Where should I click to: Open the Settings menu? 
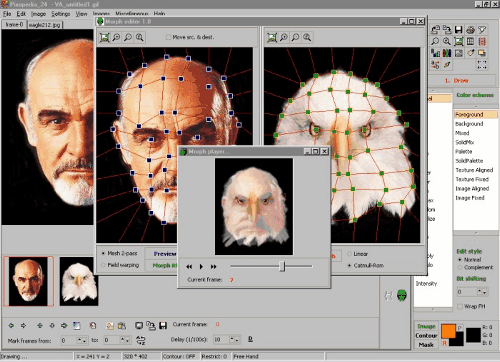click(x=60, y=14)
